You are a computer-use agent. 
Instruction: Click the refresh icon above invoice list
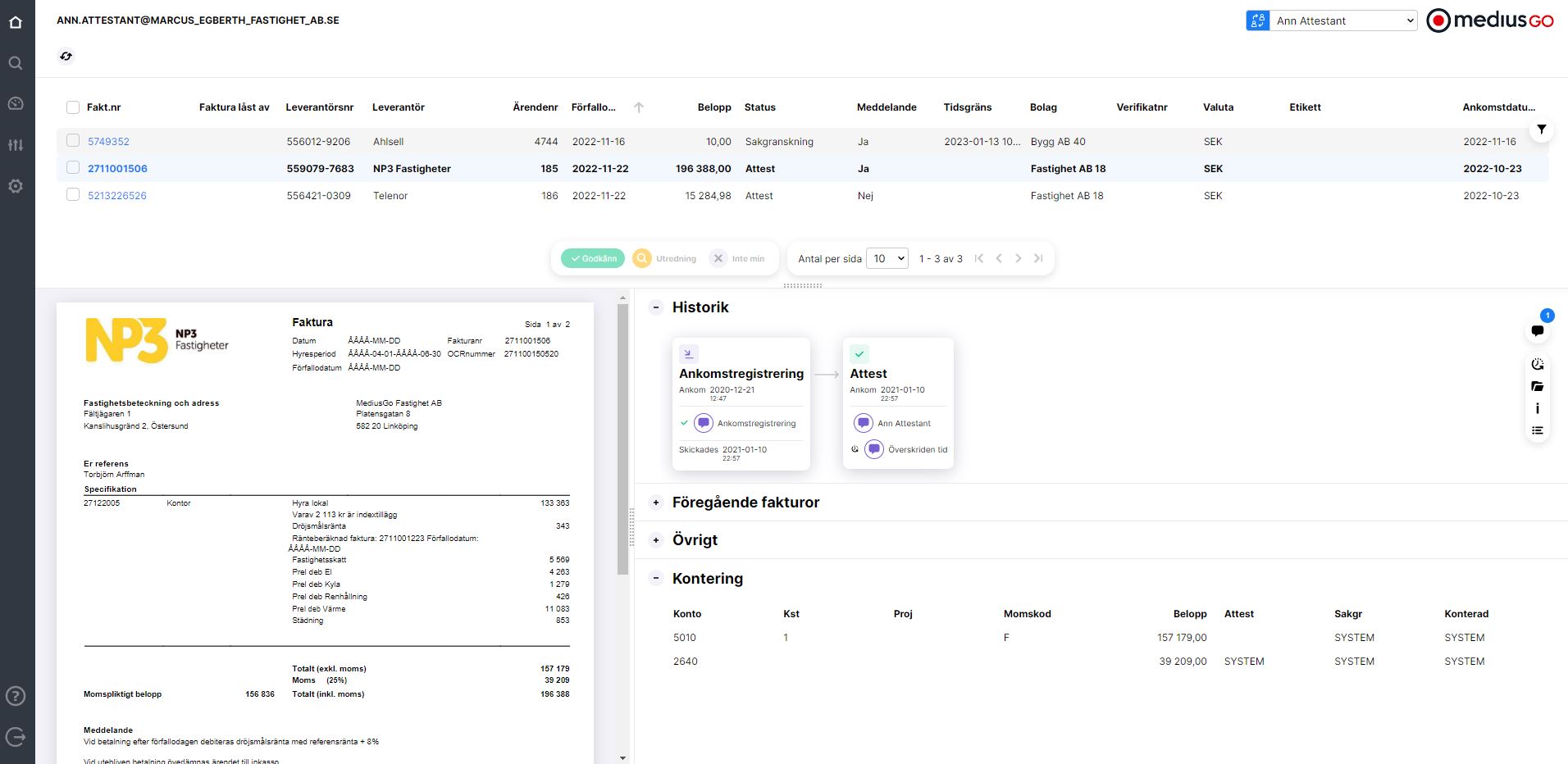click(66, 56)
